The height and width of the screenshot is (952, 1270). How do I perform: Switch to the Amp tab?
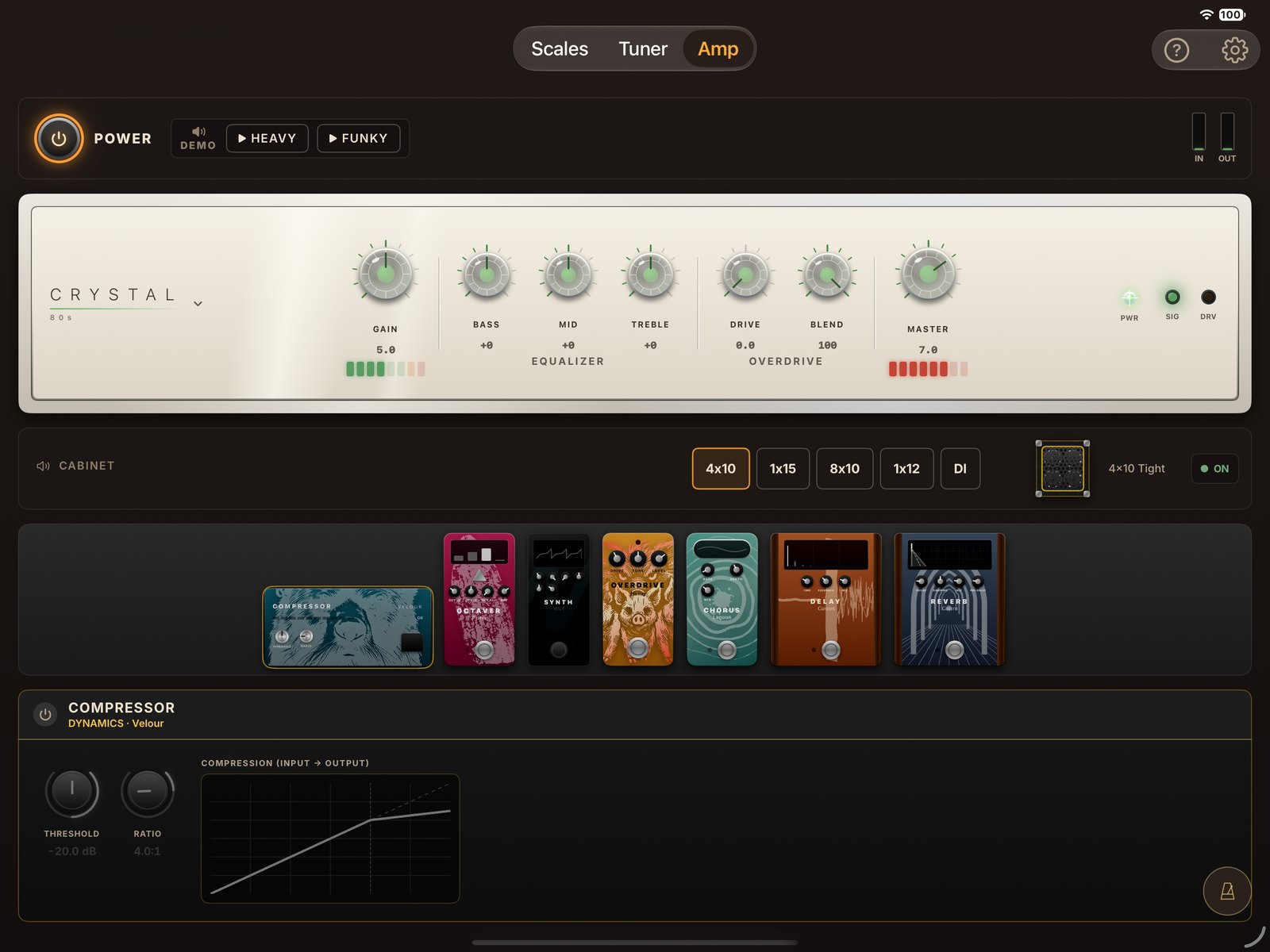point(718,49)
